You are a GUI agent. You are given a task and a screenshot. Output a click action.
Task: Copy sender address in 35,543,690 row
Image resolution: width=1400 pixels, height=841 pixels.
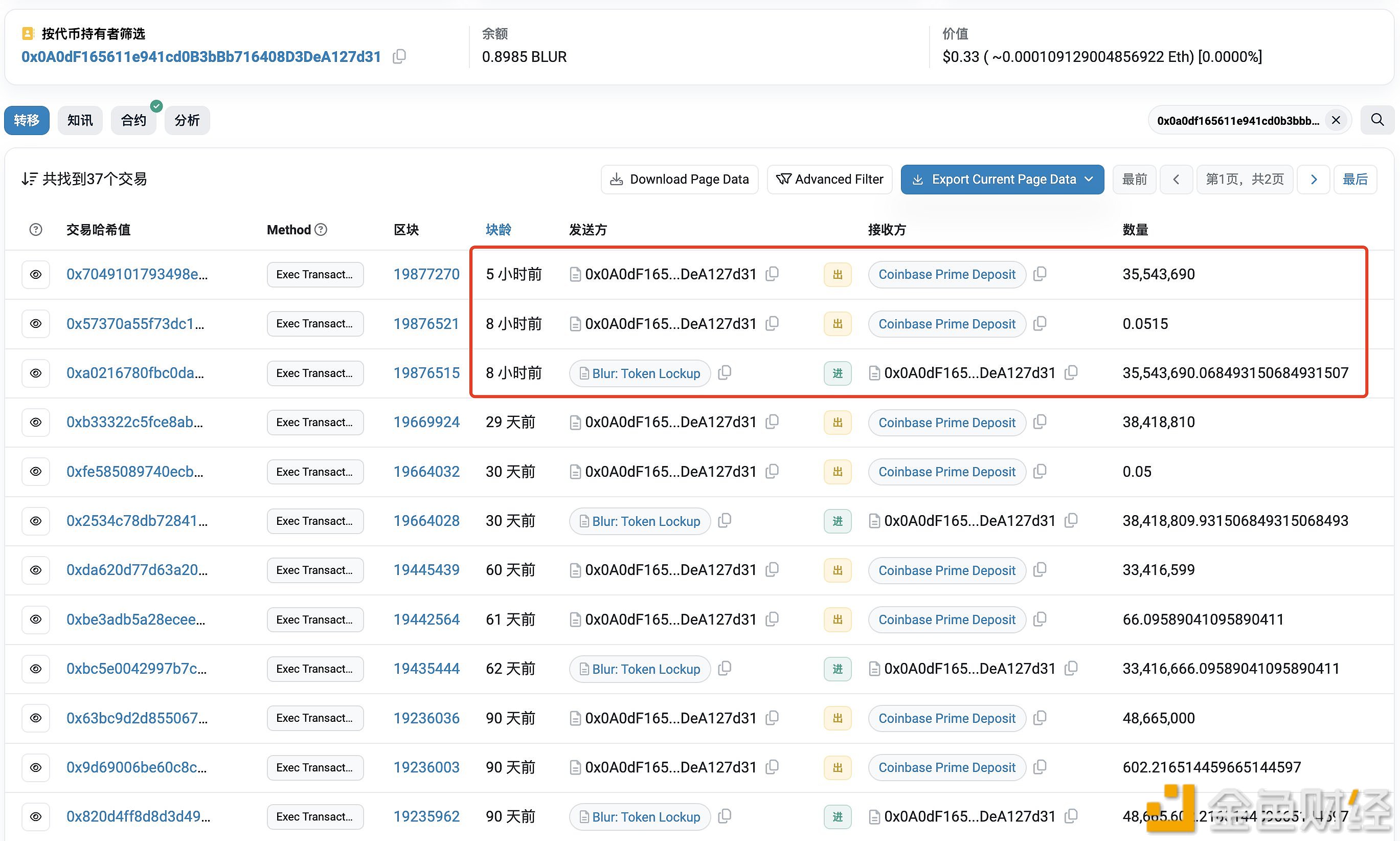click(772, 274)
